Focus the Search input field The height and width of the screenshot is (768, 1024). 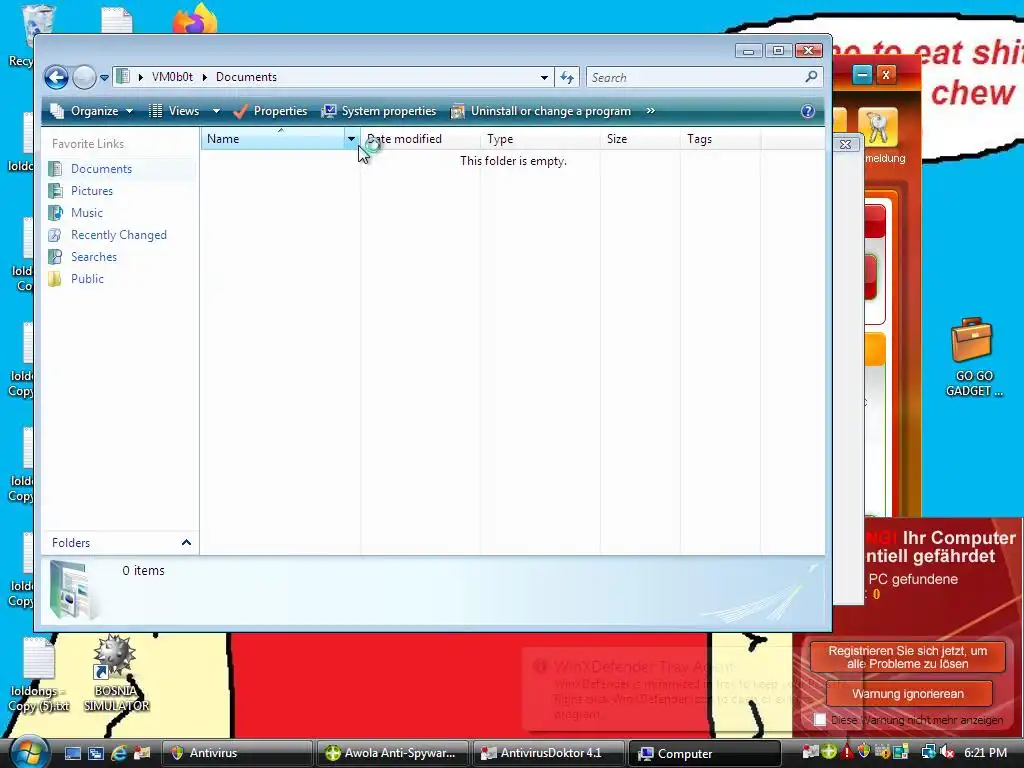pyautogui.click(x=696, y=78)
